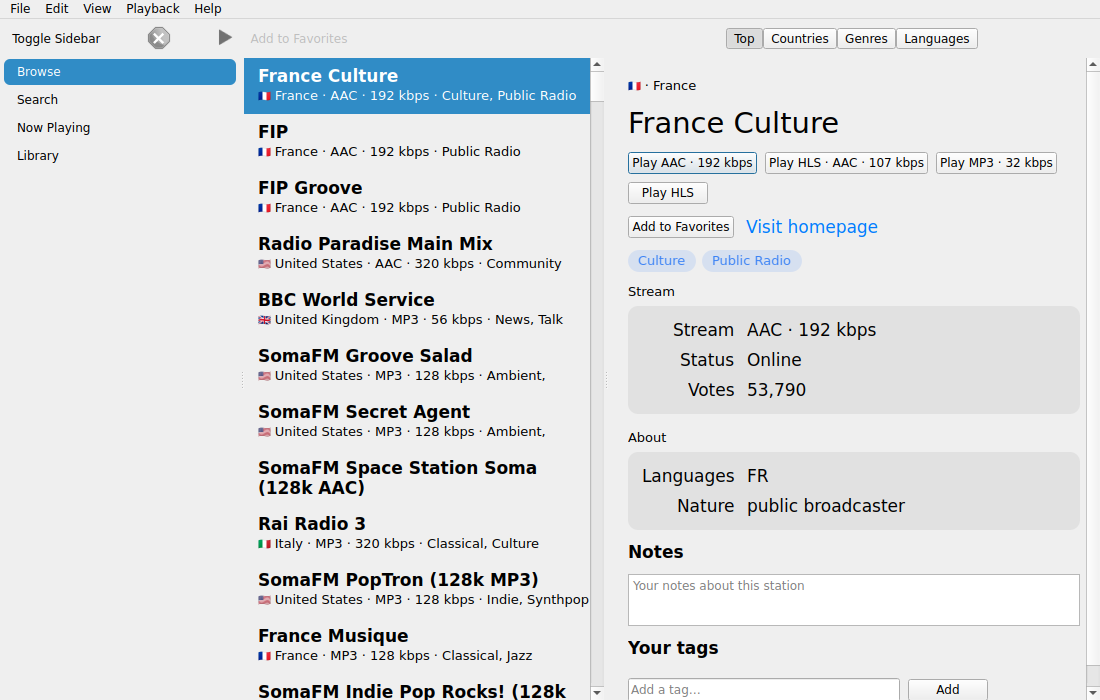Click Add to Favorites button in details pane
The image size is (1100, 700).
(x=680, y=227)
